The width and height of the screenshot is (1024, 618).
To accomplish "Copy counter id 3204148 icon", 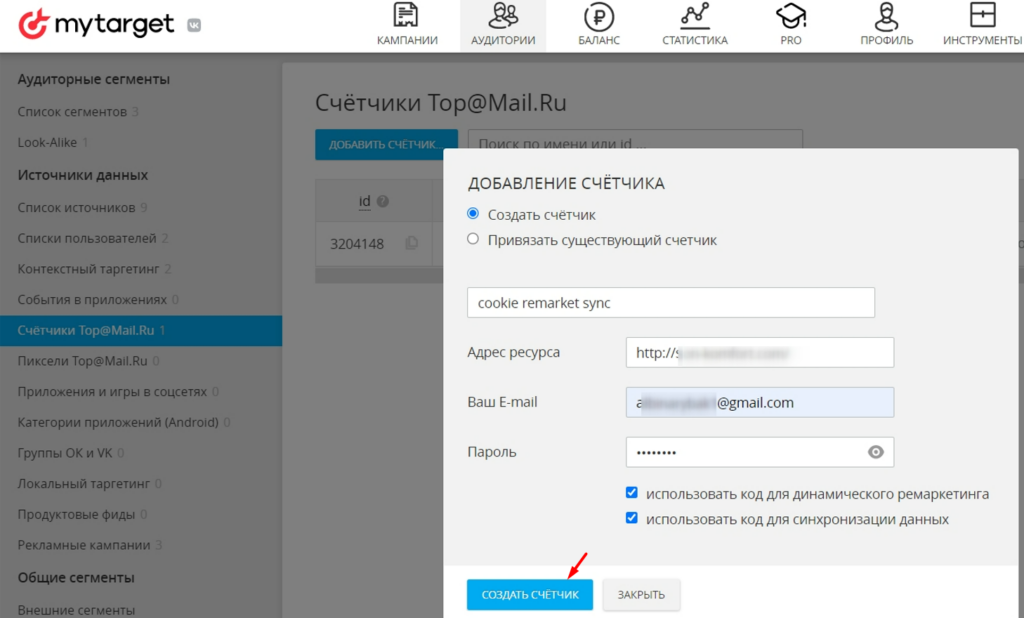I will pyautogui.click(x=411, y=243).
